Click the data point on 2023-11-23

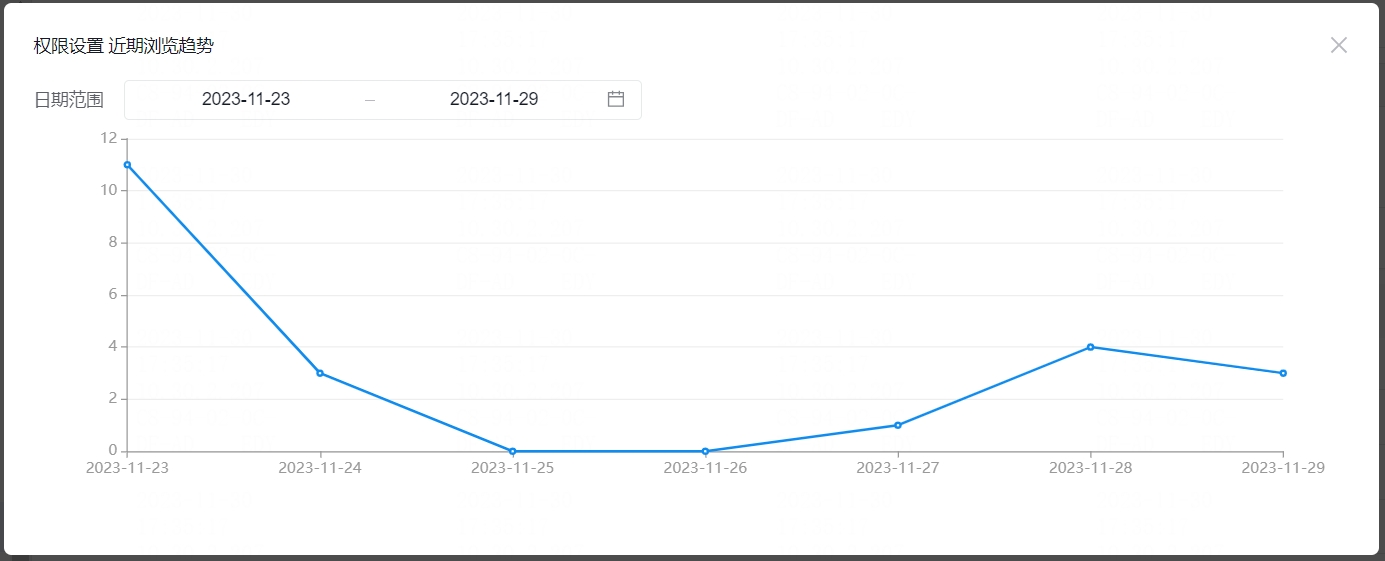pyautogui.click(x=127, y=165)
